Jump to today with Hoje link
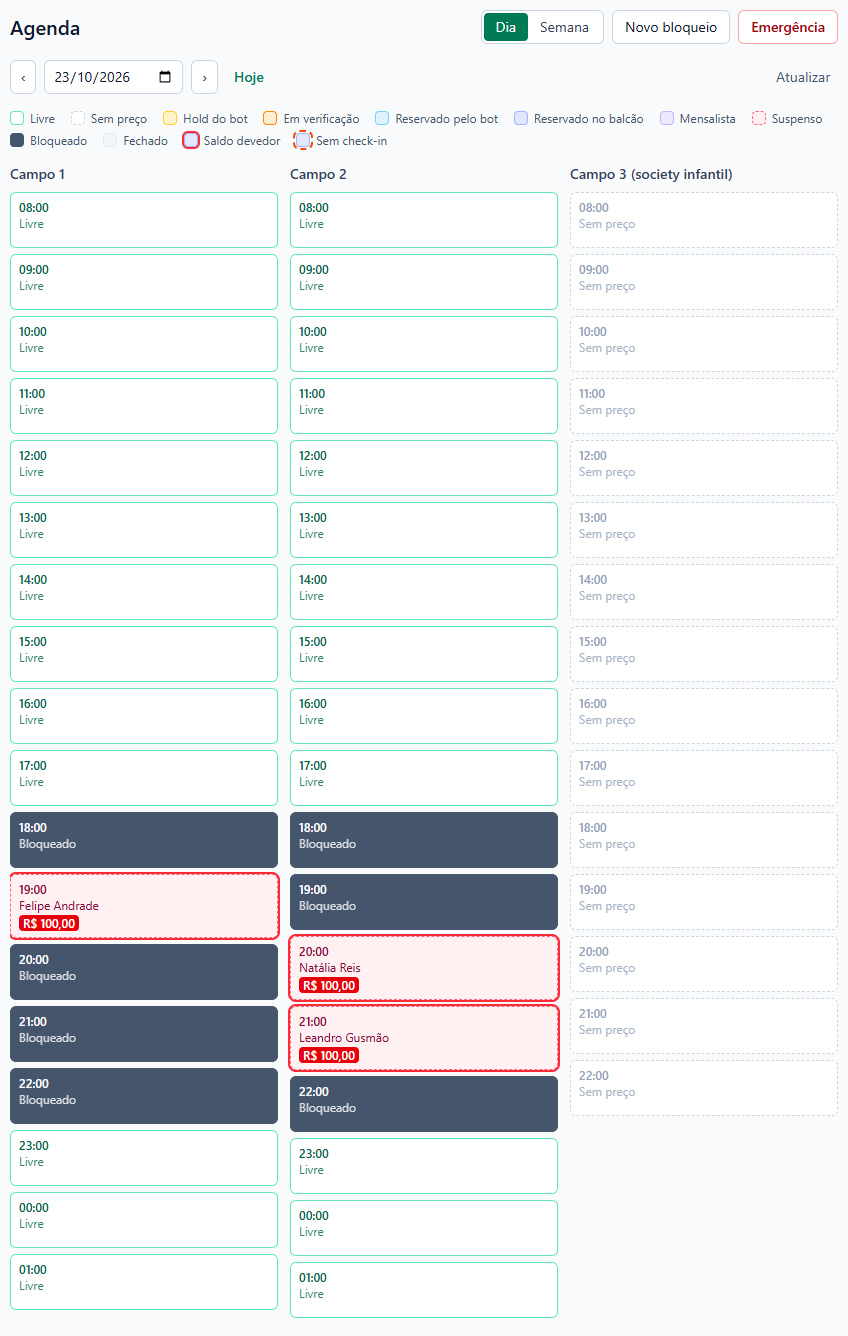Viewport: 848px width, 1336px height. pyautogui.click(x=249, y=77)
